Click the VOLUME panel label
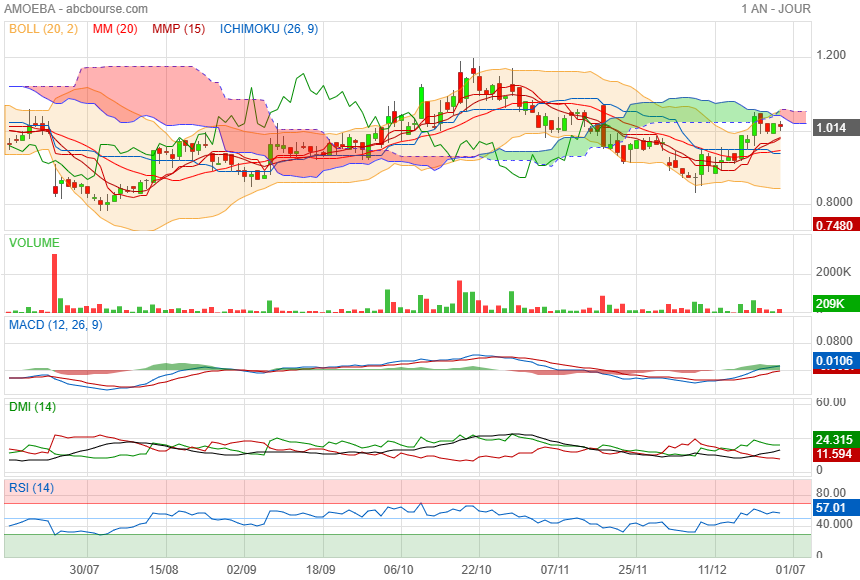Screen dimensions: 860x580 point(34,243)
